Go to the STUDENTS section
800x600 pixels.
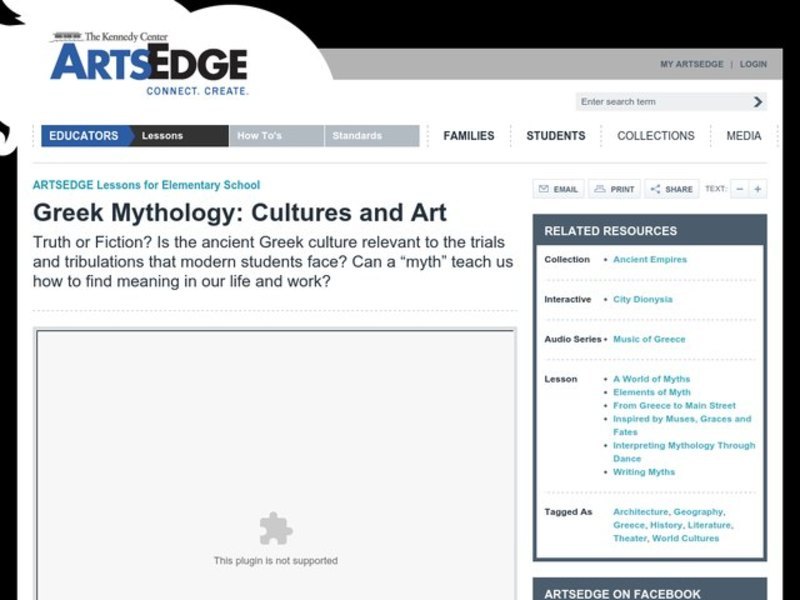[x=556, y=135]
